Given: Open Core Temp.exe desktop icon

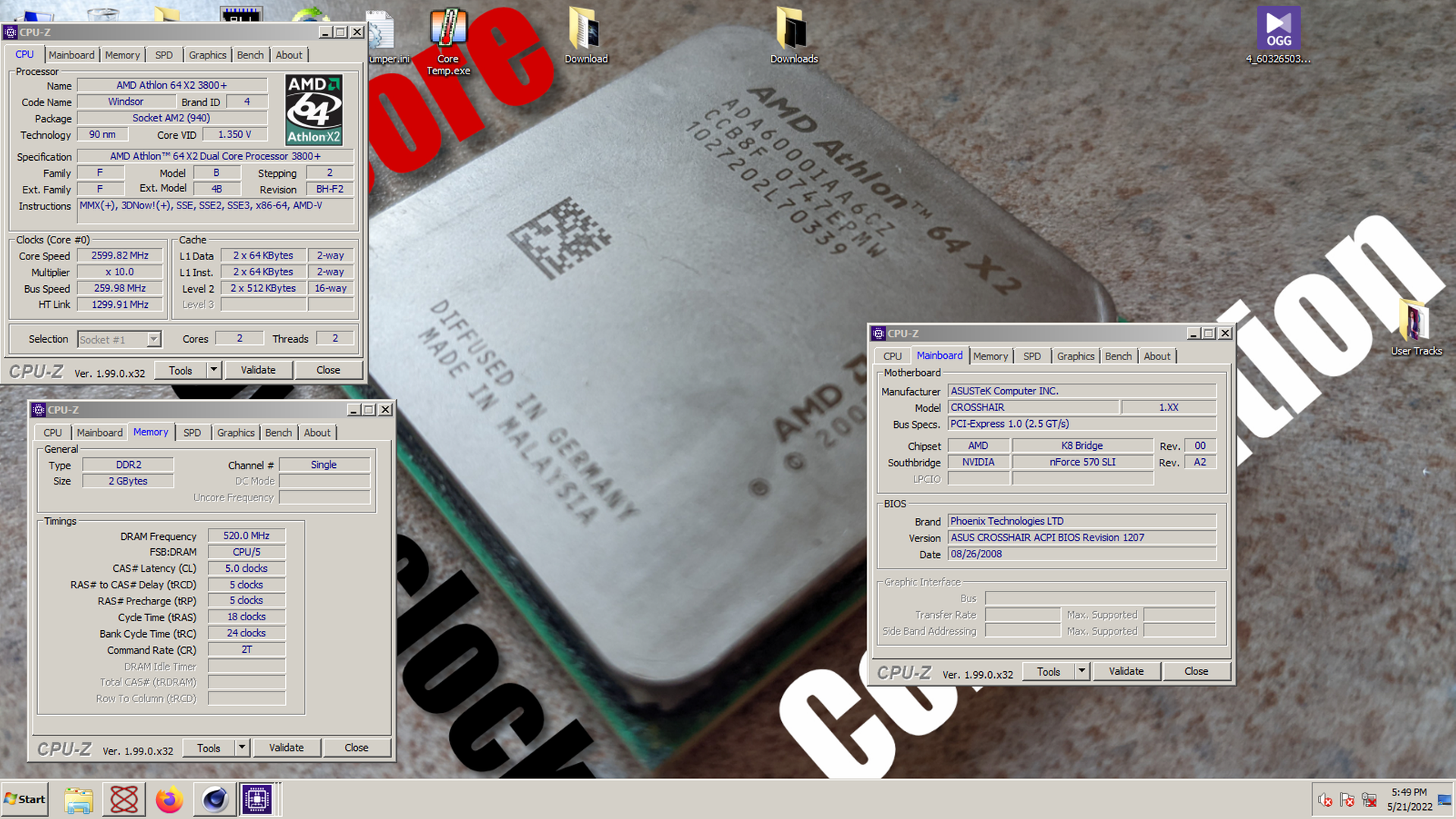Looking at the screenshot, I should tap(447, 42).
